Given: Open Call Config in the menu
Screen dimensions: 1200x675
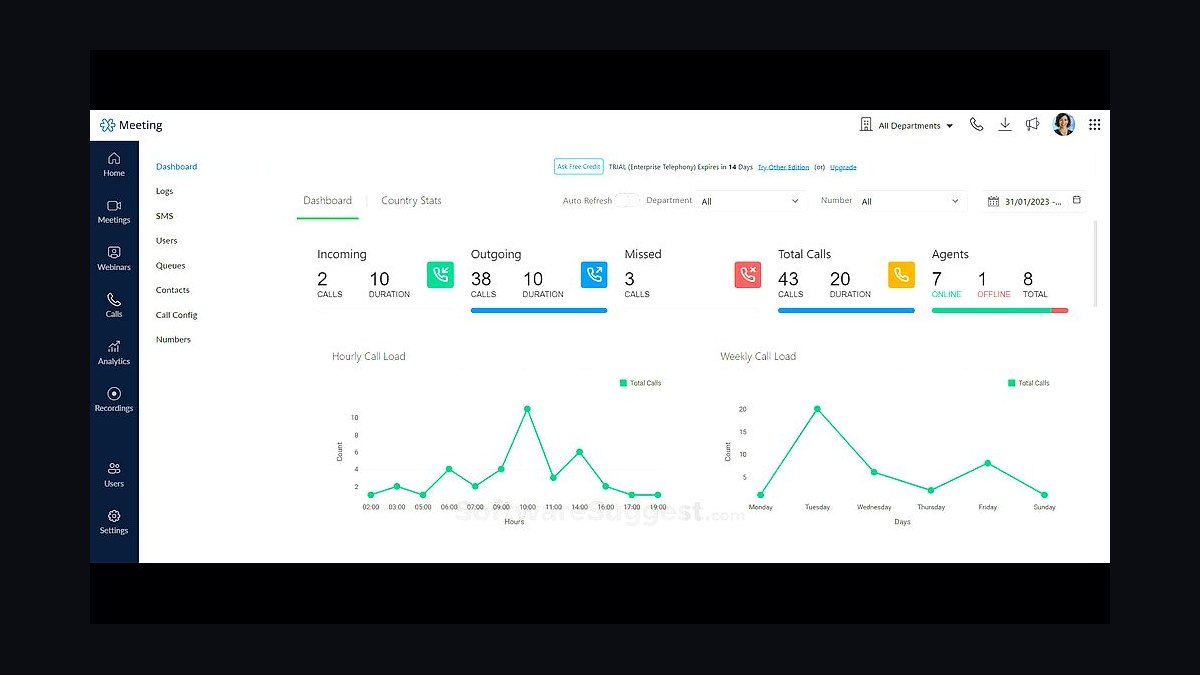Looking at the screenshot, I should coord(176,315).
